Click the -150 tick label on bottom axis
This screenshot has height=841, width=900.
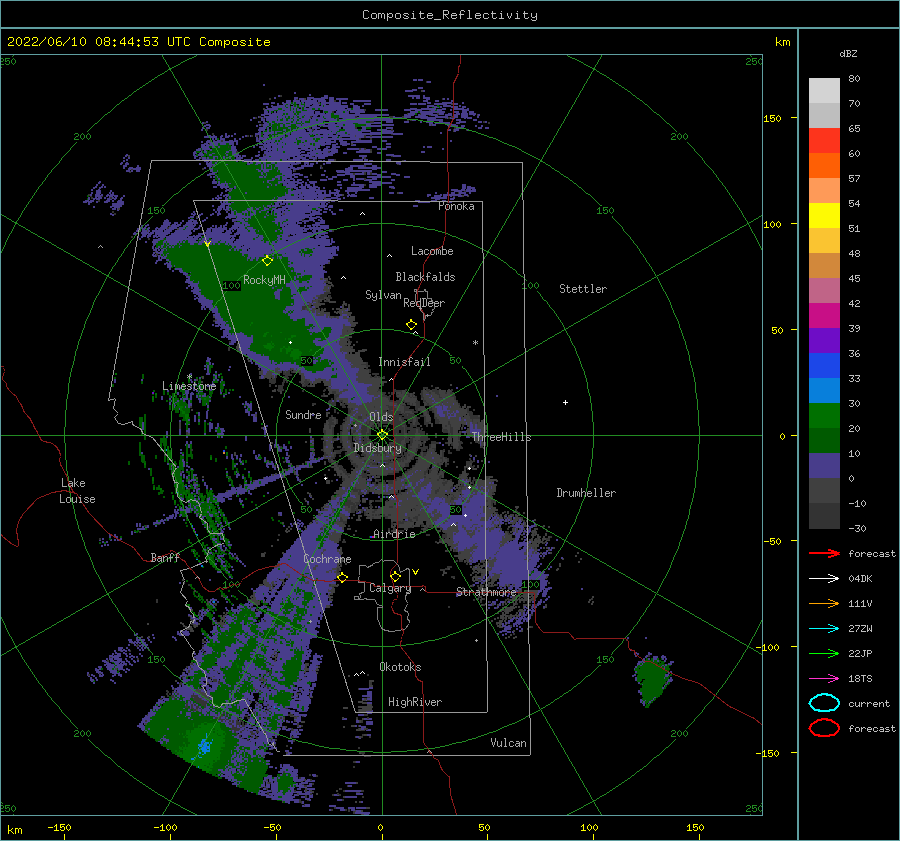(59, 827)
